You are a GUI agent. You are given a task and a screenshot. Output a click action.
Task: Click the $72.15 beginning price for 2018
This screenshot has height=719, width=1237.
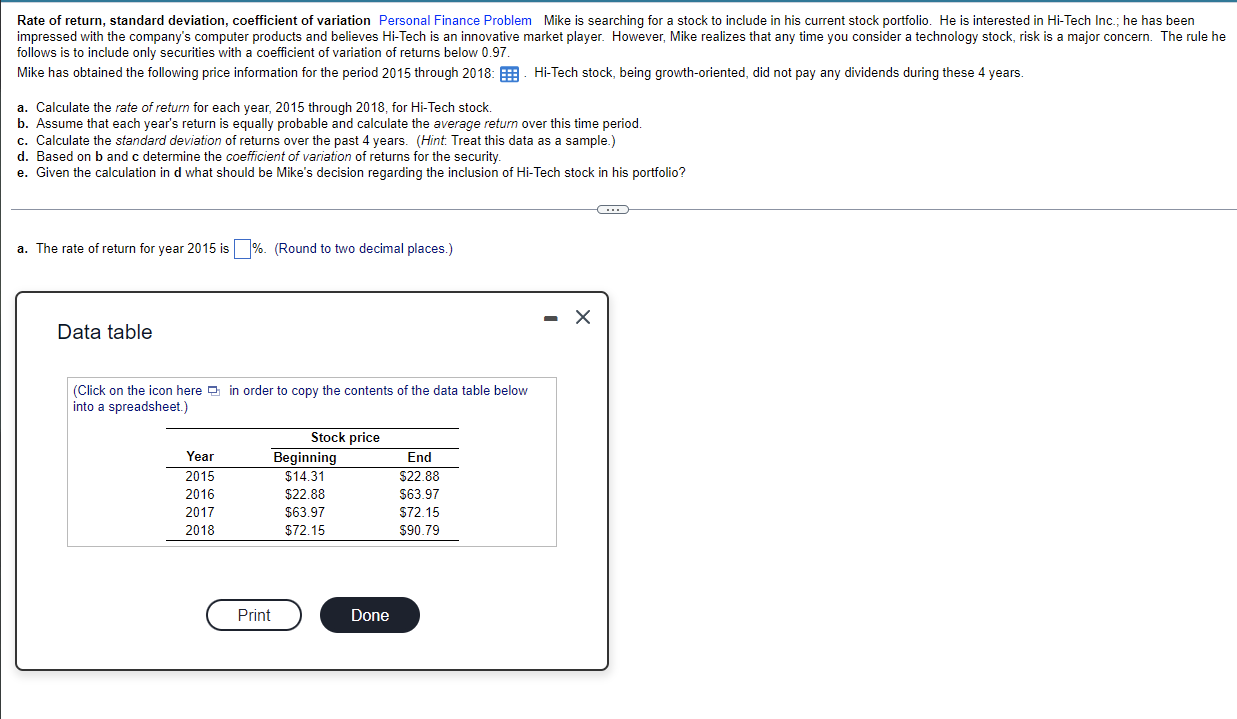pos(304,530)
